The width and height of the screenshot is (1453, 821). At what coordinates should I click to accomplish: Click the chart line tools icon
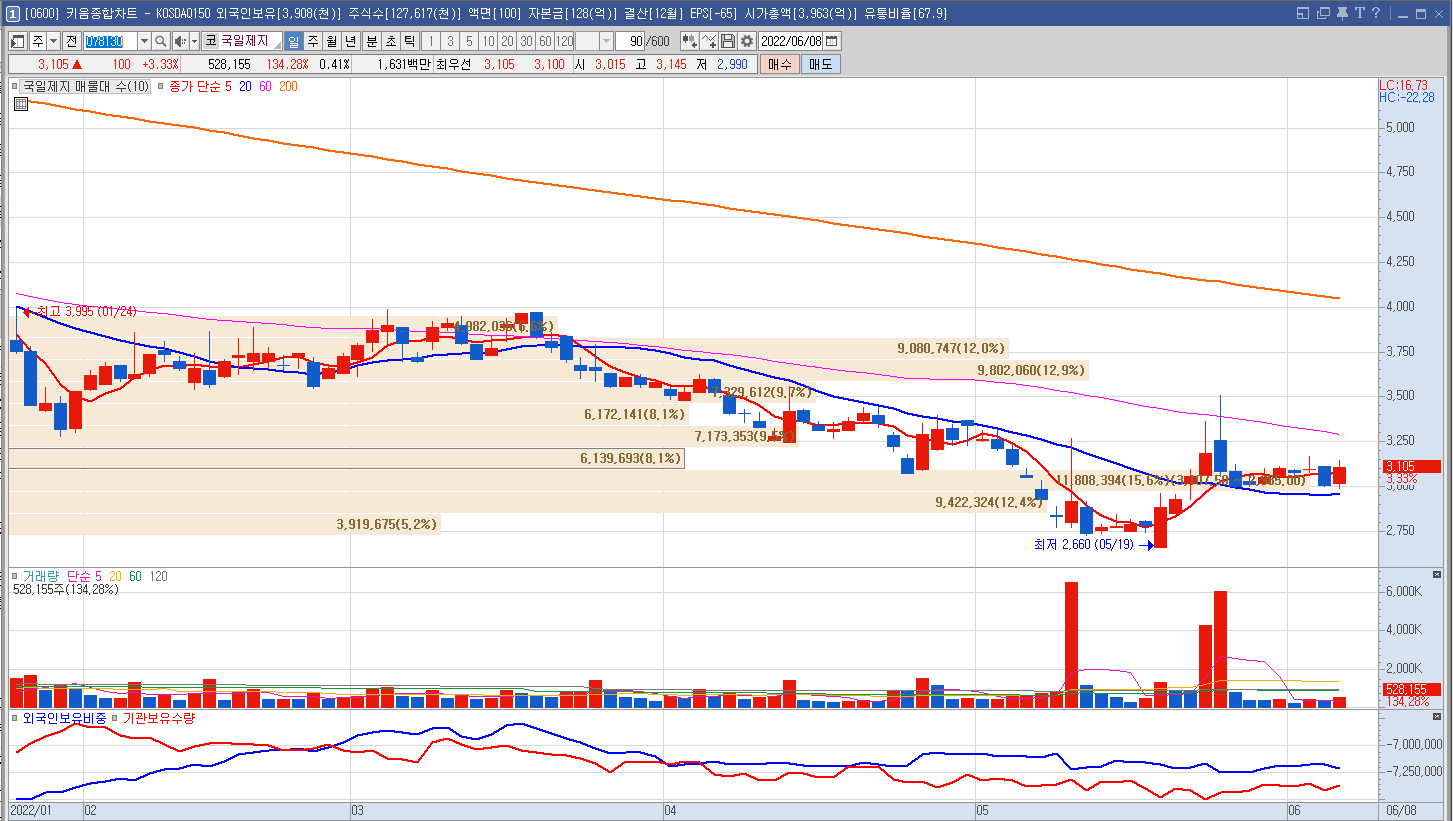click(709, 41)
